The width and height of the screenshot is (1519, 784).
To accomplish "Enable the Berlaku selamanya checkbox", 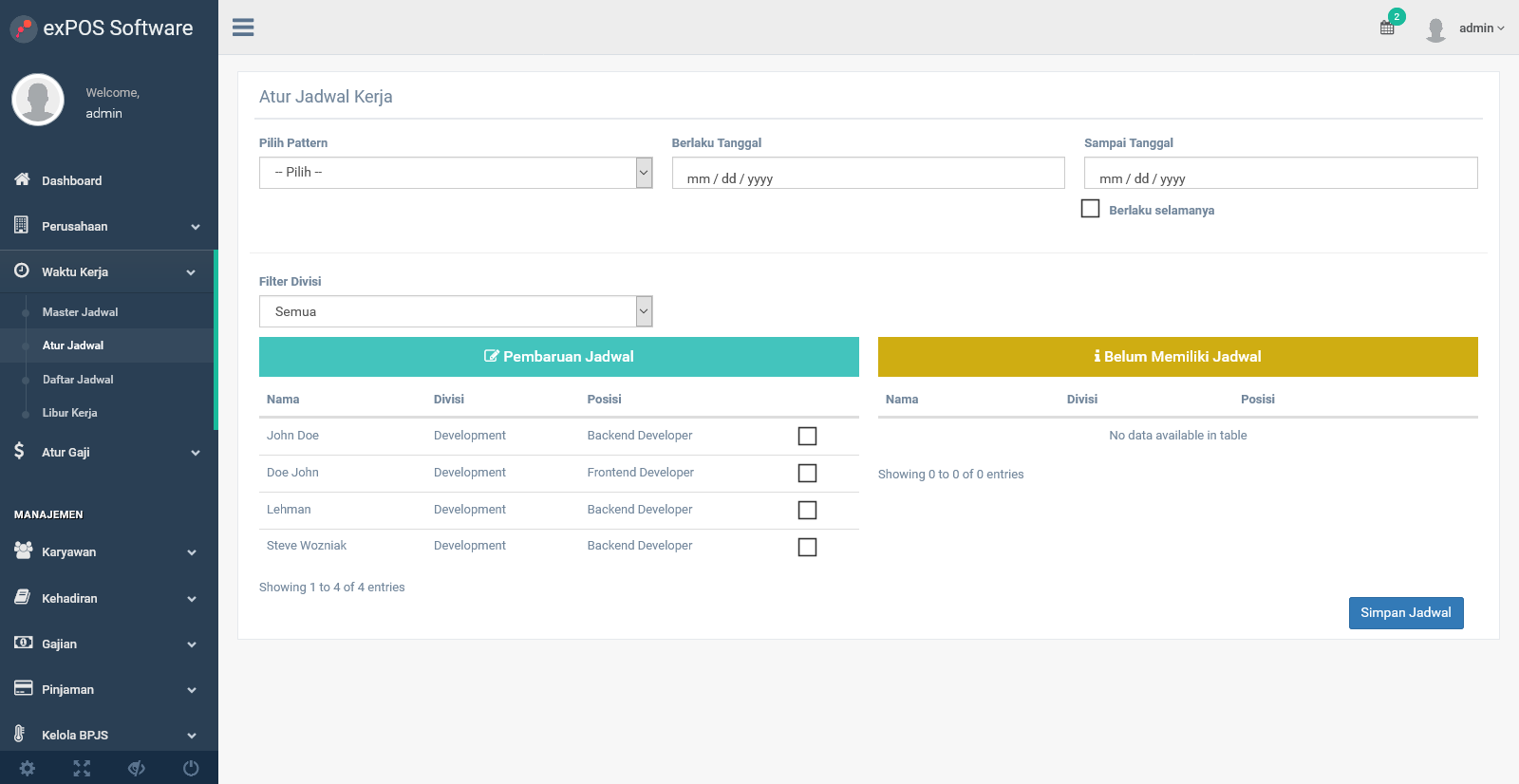I will click(x=1091, y=209).
